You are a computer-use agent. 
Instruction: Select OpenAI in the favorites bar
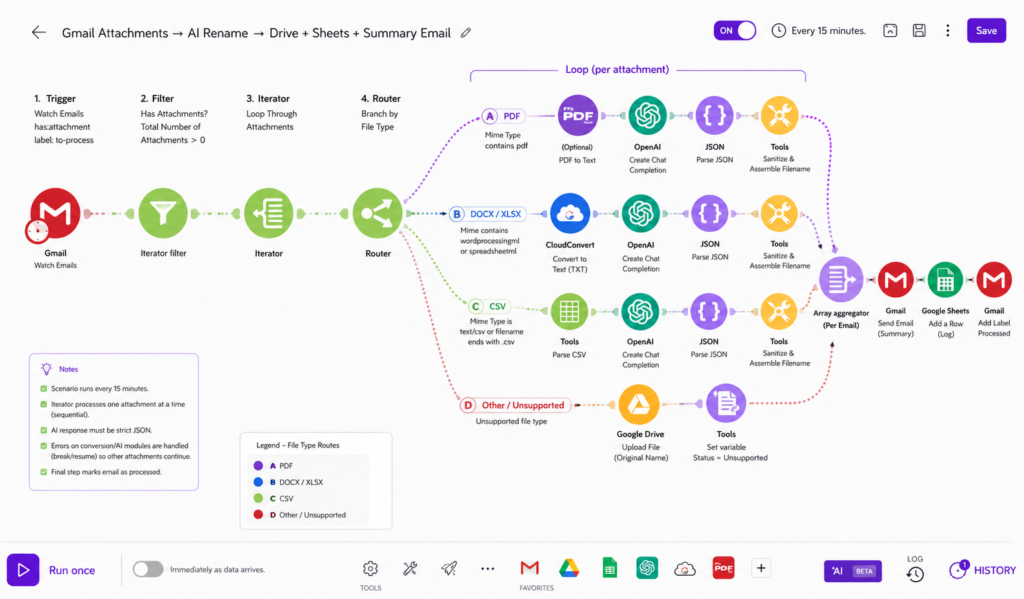[x=647, y=568]
